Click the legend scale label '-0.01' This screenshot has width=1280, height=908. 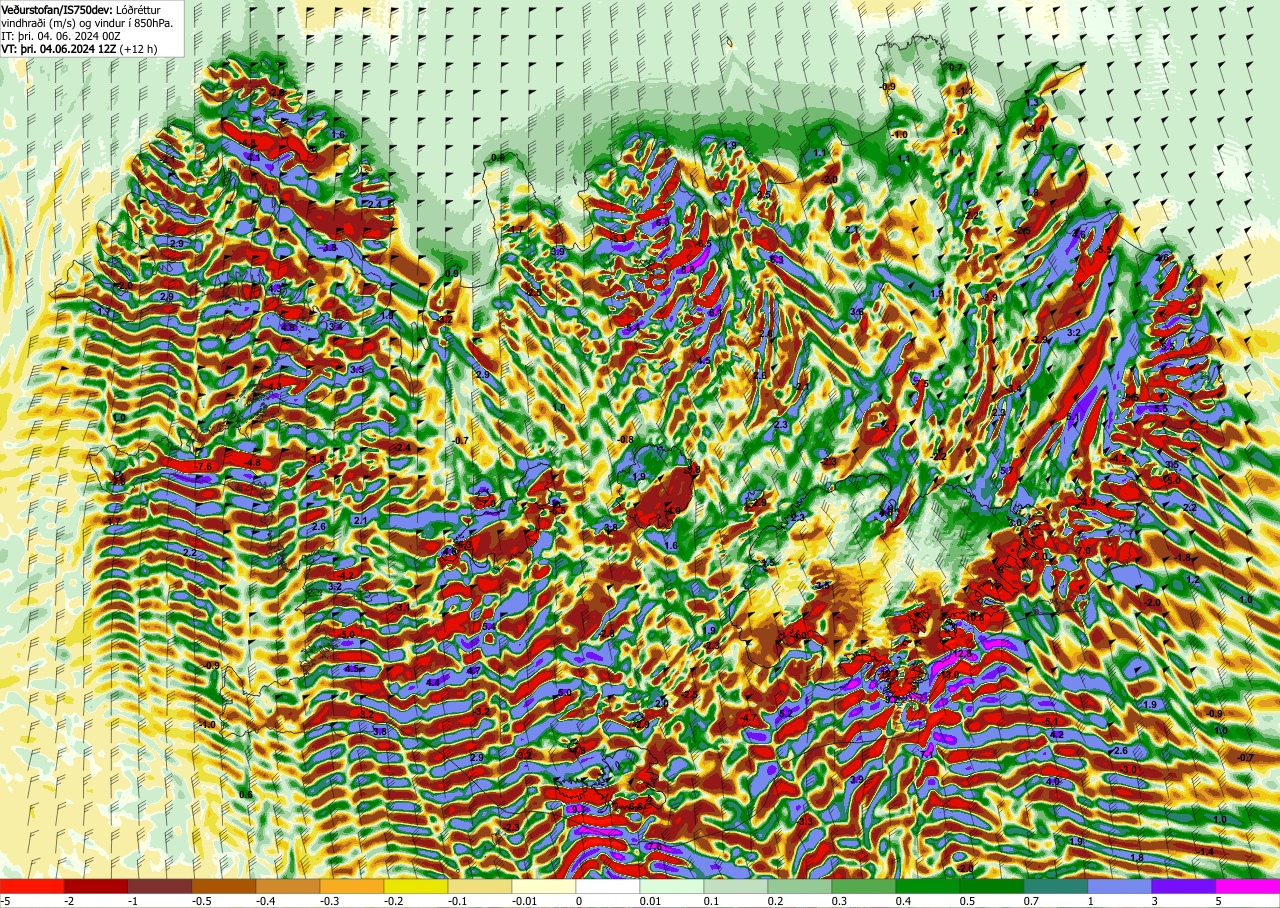tap(524, 901)
